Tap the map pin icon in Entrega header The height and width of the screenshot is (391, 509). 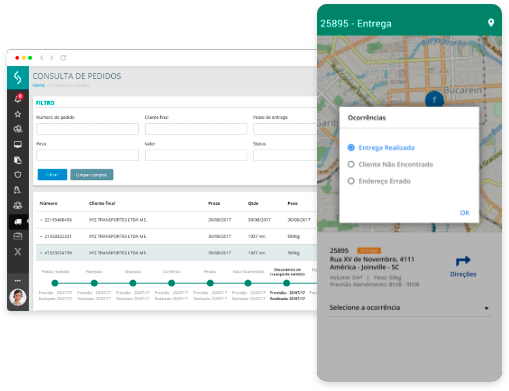point(491,23)
